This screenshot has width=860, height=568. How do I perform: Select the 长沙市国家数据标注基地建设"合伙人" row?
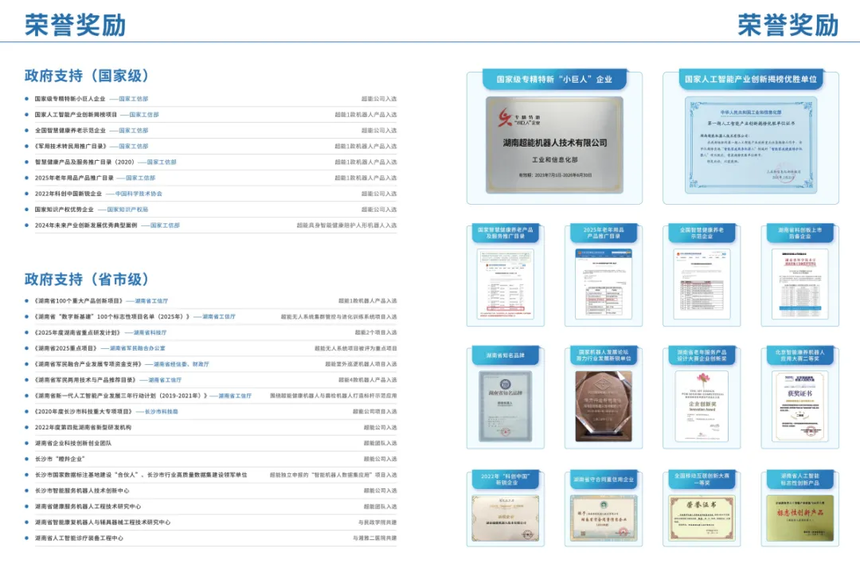pyautogui.click(x=211, y=475)
